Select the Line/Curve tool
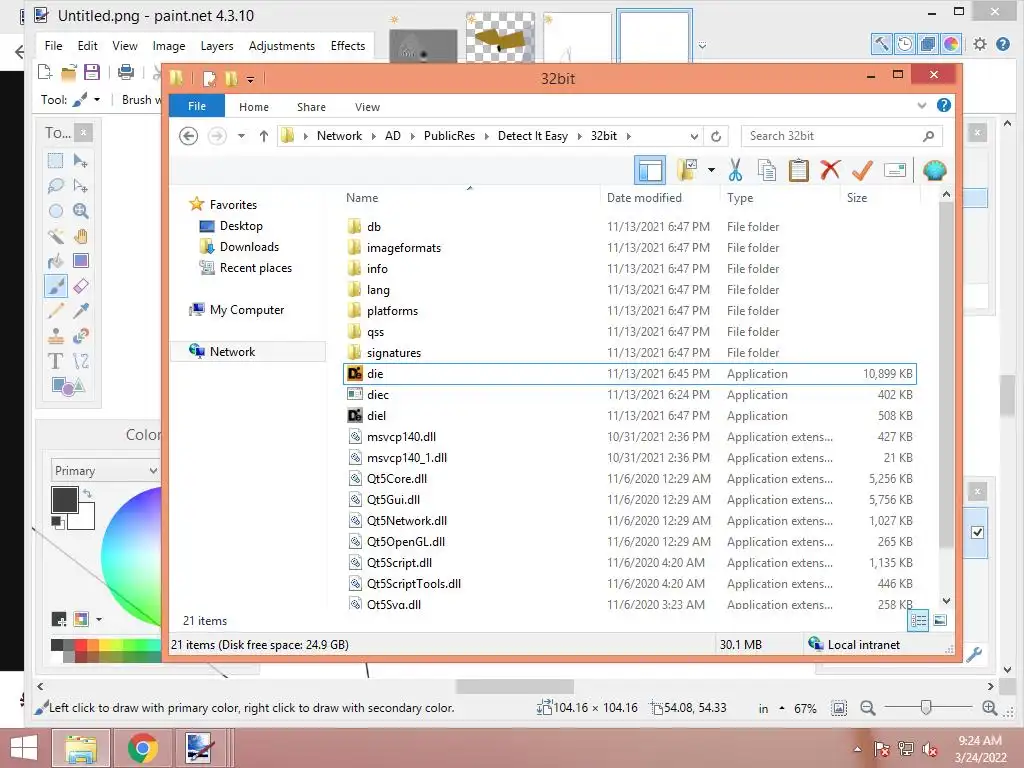Image resolution: width=1024 pixels, height=768 pixels. point(81,360)
